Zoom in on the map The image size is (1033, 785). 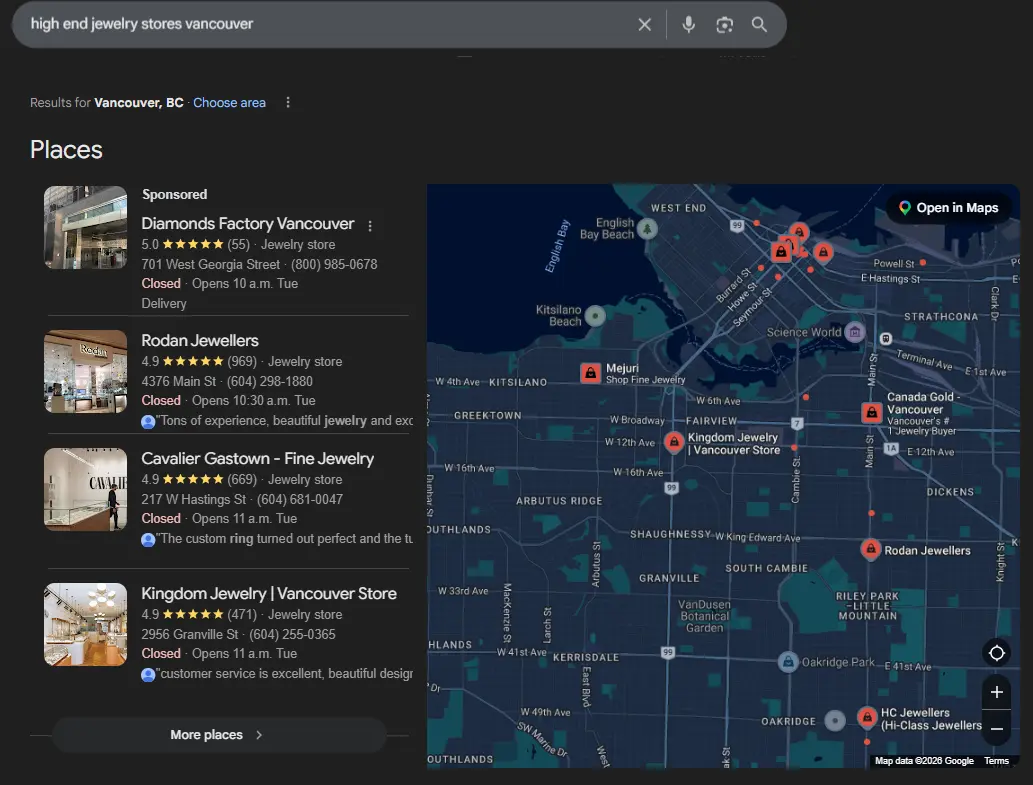point(996,692)
